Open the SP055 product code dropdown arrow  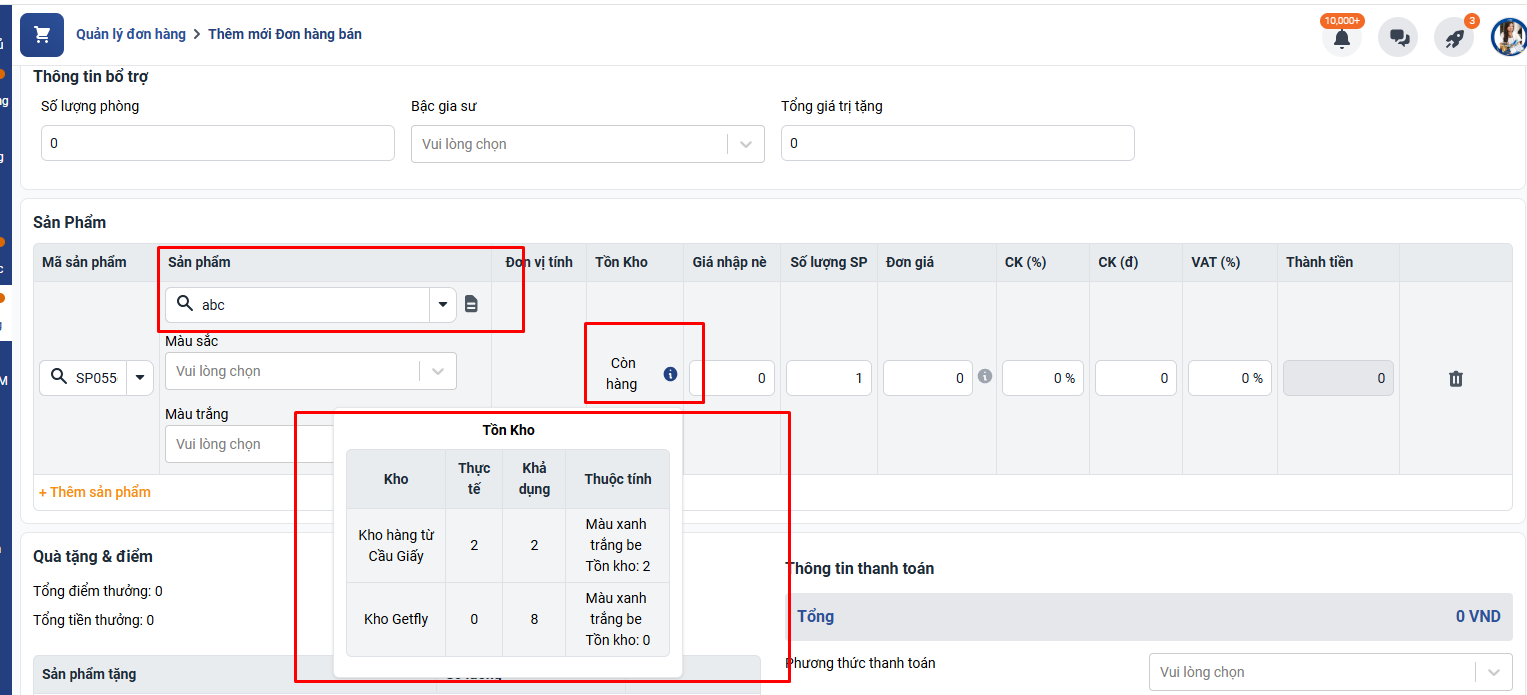click(139, 378)
